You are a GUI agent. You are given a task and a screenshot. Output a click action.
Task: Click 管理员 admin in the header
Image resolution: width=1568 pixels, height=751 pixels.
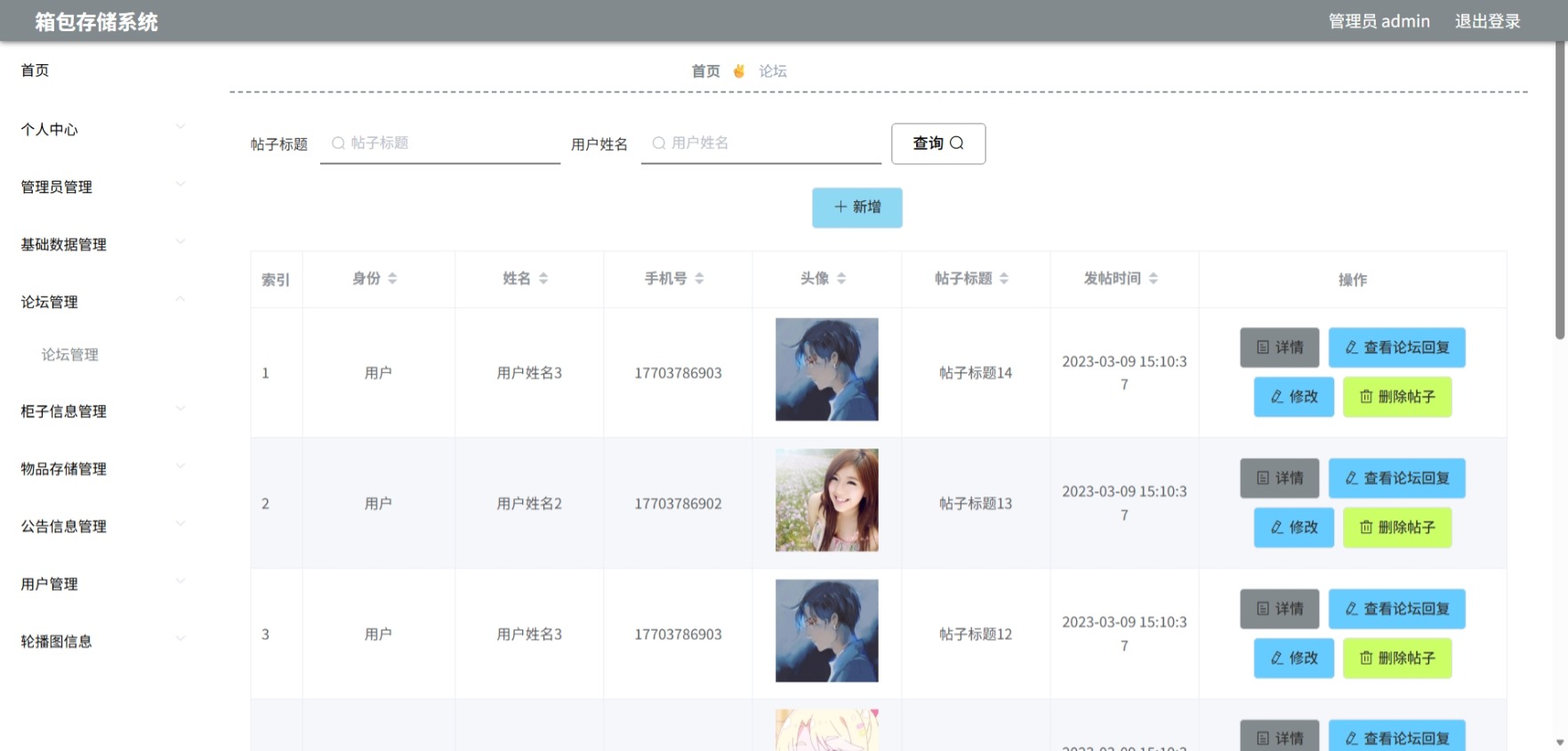point(1379,21)
